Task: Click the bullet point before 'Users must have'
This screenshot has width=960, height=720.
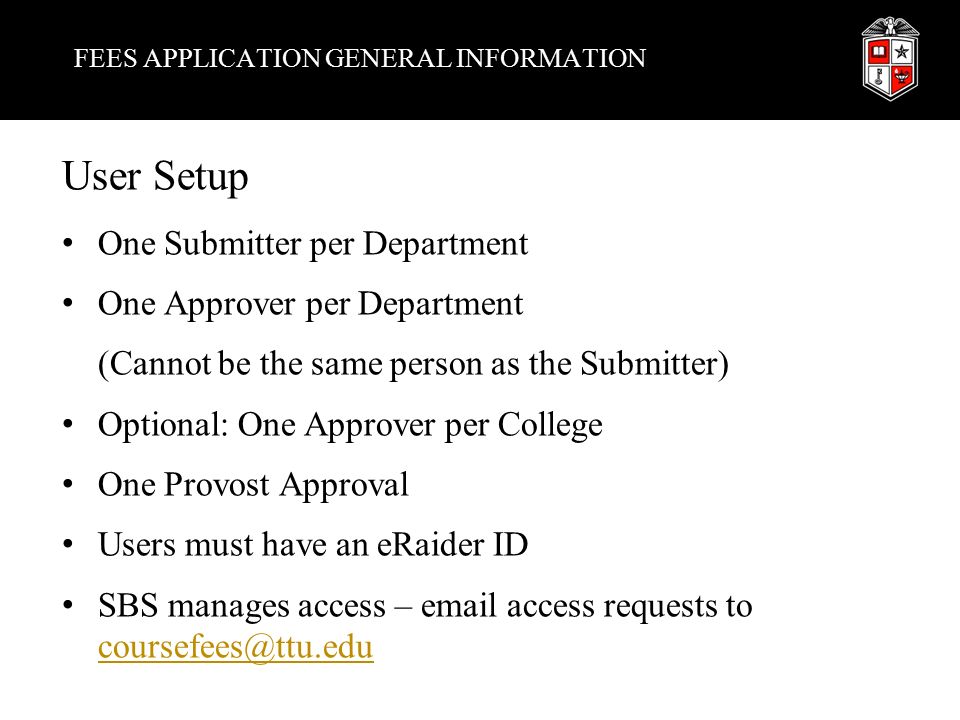Action: coord(68,544)
